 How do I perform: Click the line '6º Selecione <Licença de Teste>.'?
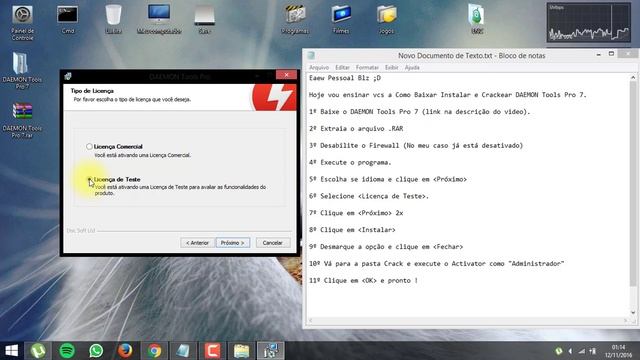click(369, 196)
